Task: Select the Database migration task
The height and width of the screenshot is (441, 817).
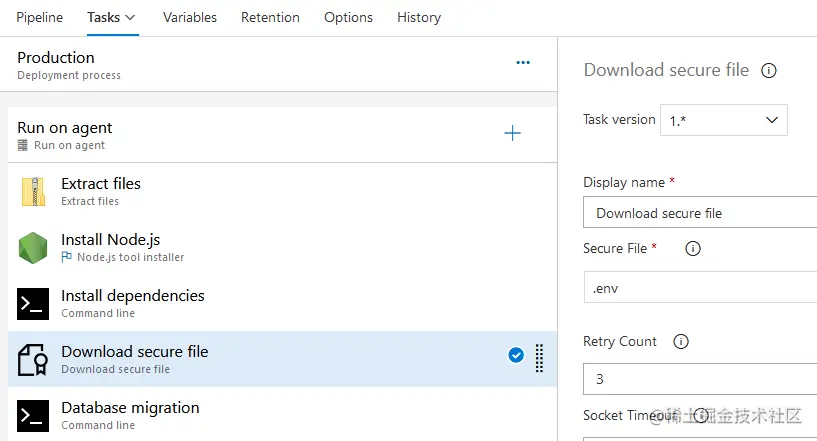Action: coord(282,415)
